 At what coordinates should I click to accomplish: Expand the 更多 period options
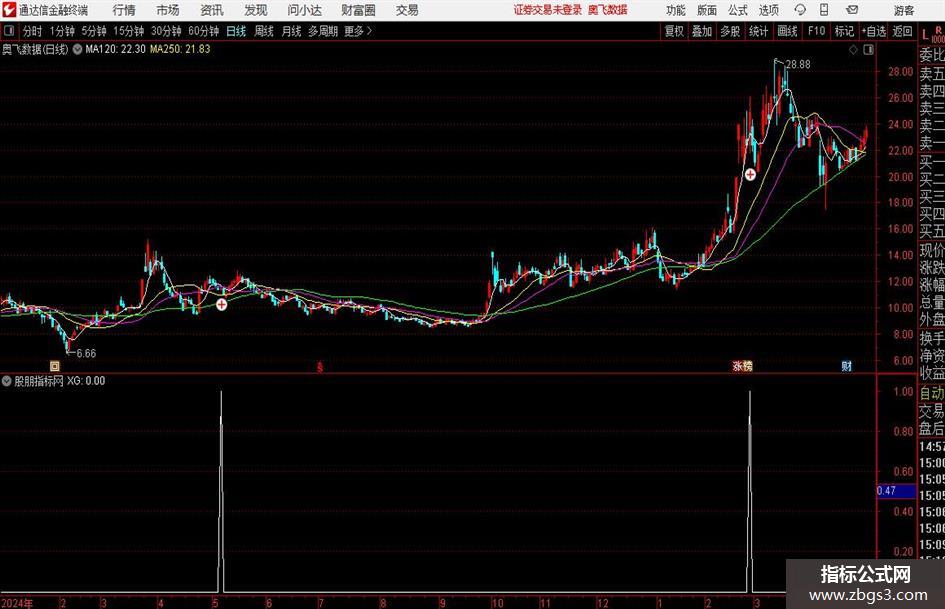[359, 31]
